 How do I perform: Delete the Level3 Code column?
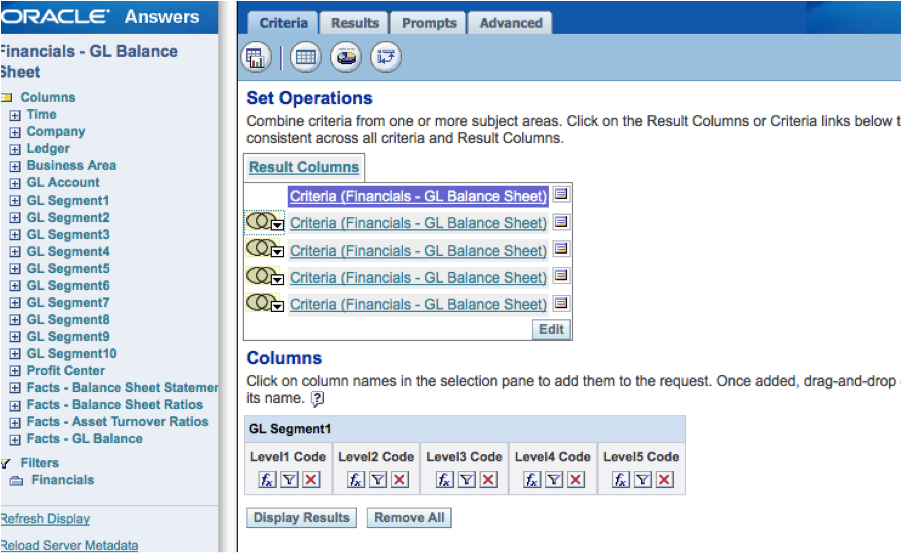click(x=488, y=479)
